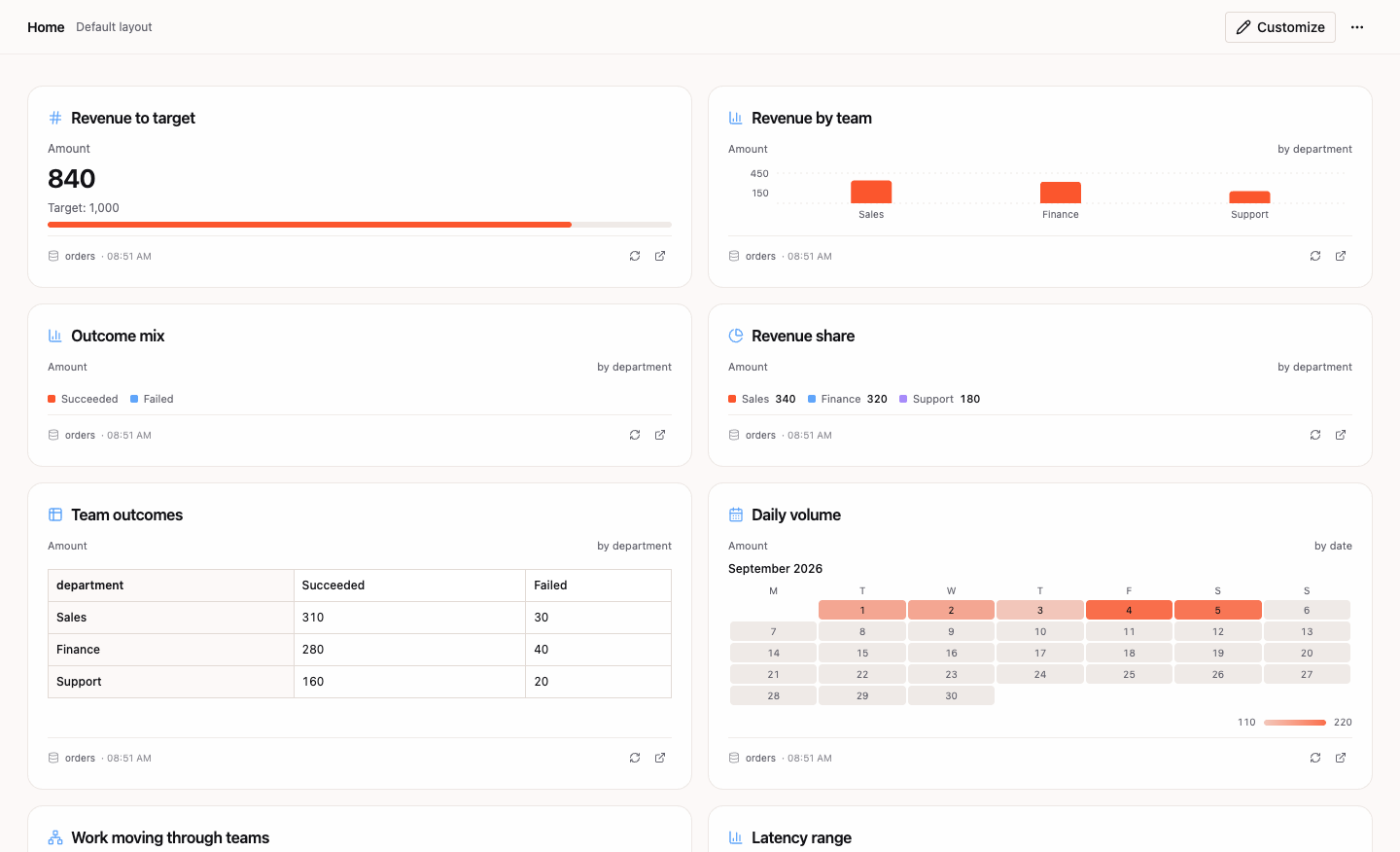Refresh the Revenue share card
This screenshot has height=852, width=1400.
click(1315, 435)
